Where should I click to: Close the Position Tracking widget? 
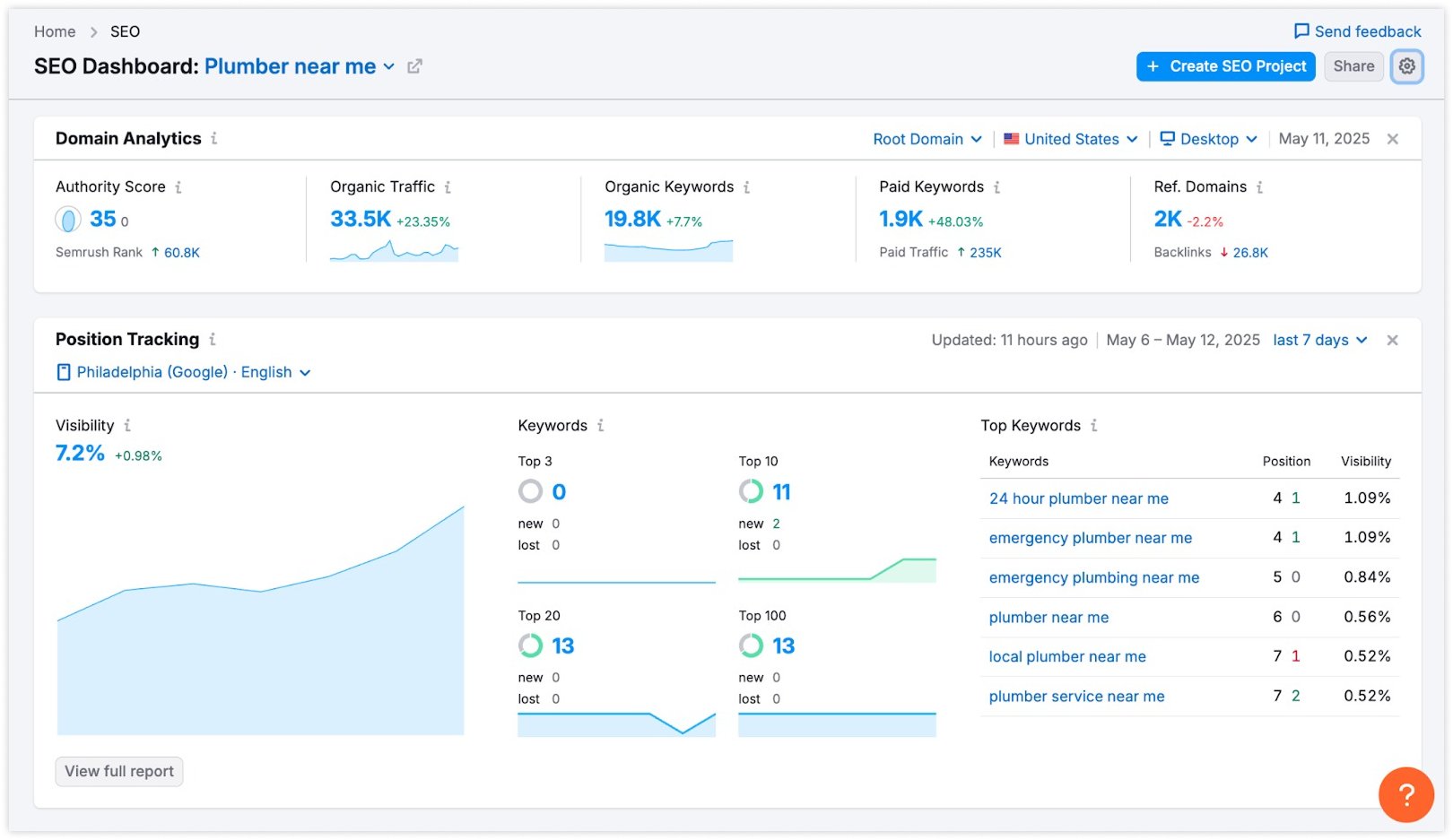[1392, 341]
